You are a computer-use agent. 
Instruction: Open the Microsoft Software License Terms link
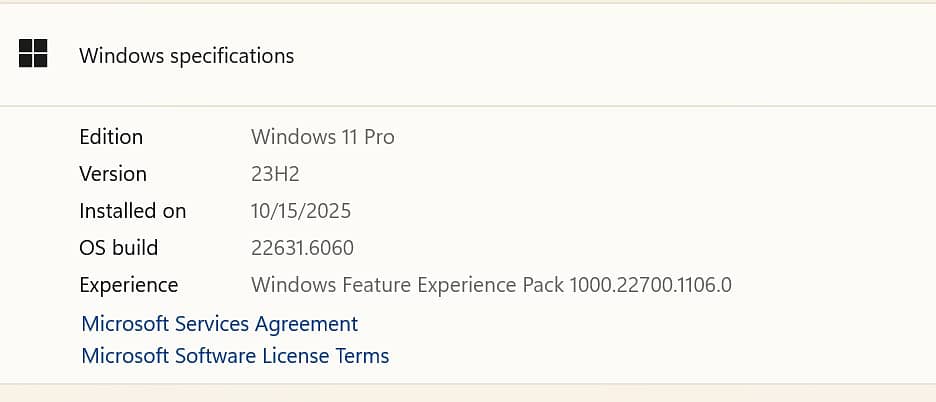[235, 356]
